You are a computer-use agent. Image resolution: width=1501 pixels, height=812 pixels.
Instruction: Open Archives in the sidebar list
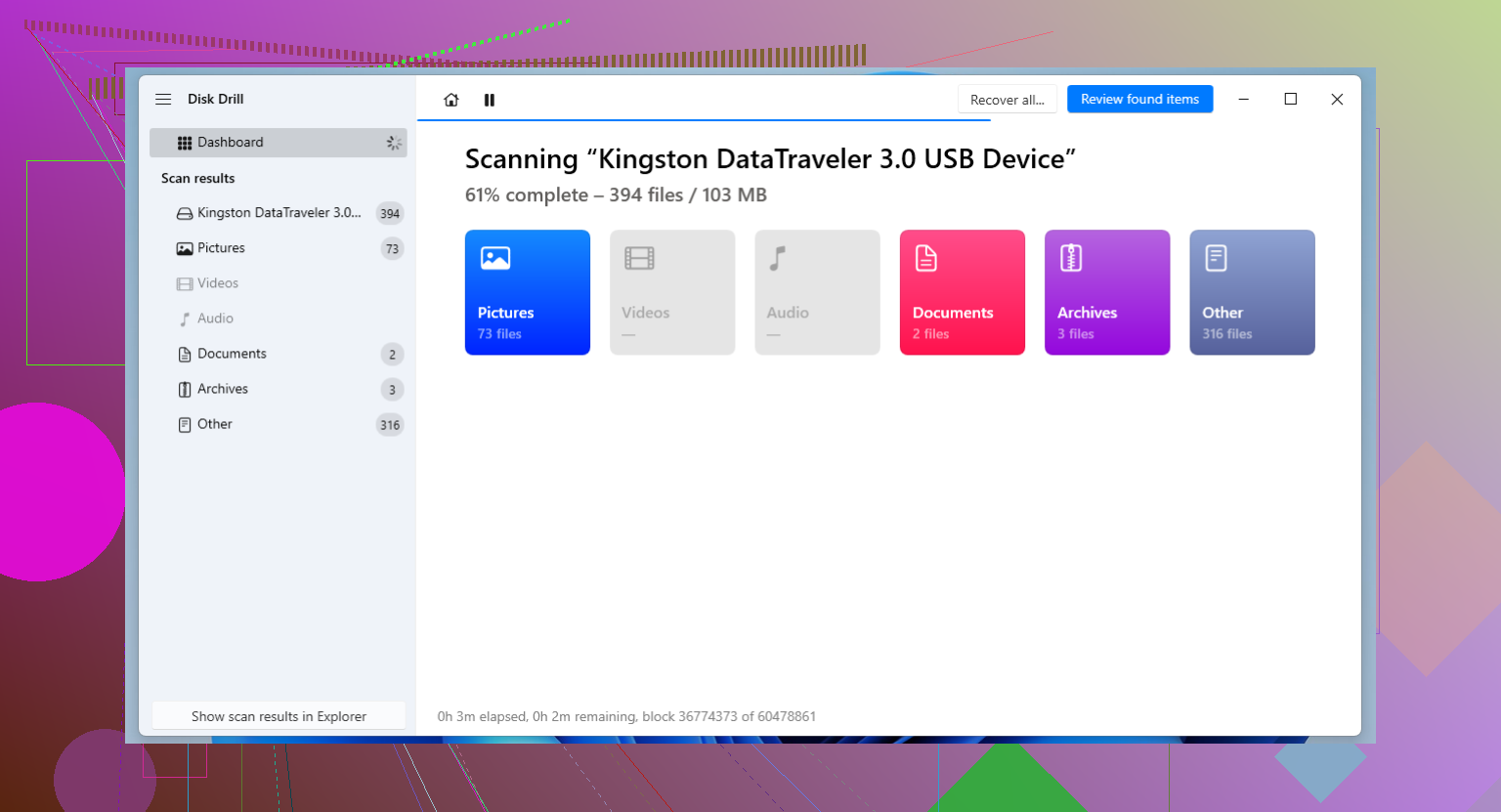tap(279, 389)
